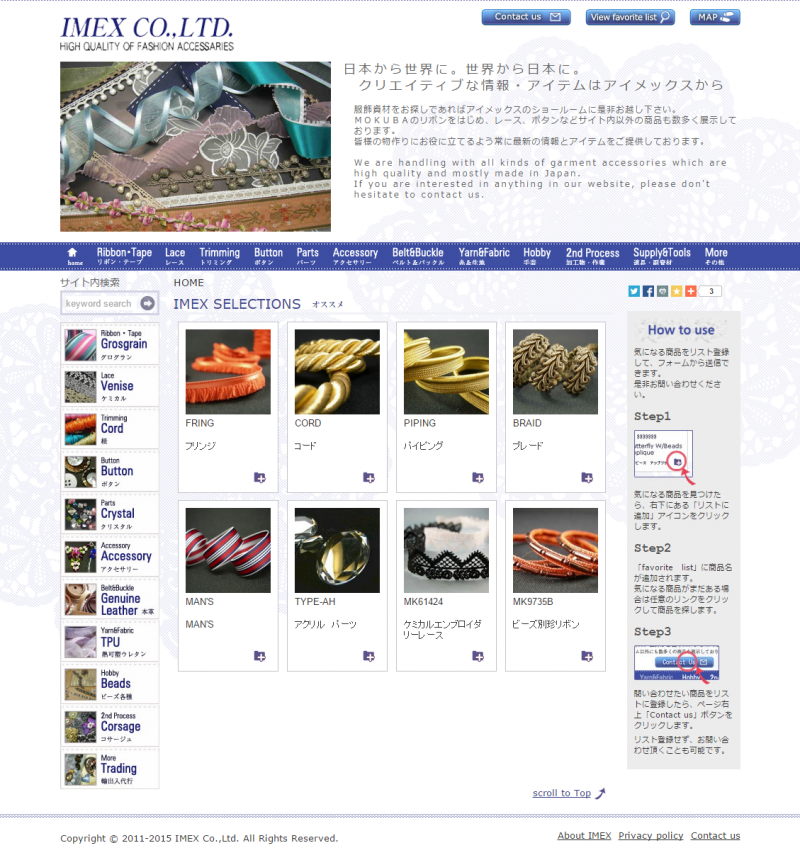Open the Button sidebar category banner
Viewport: 800px width, 860px height.
point(110,471)
